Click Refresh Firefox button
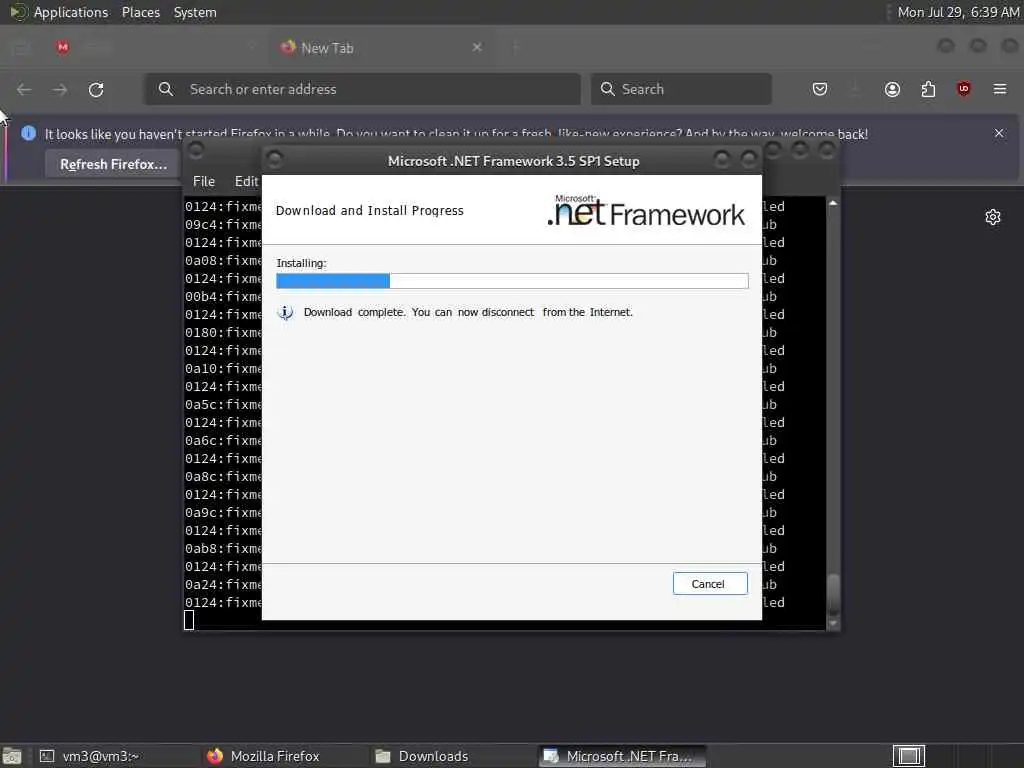The image size is (1024, 768). tap(113, 164)
